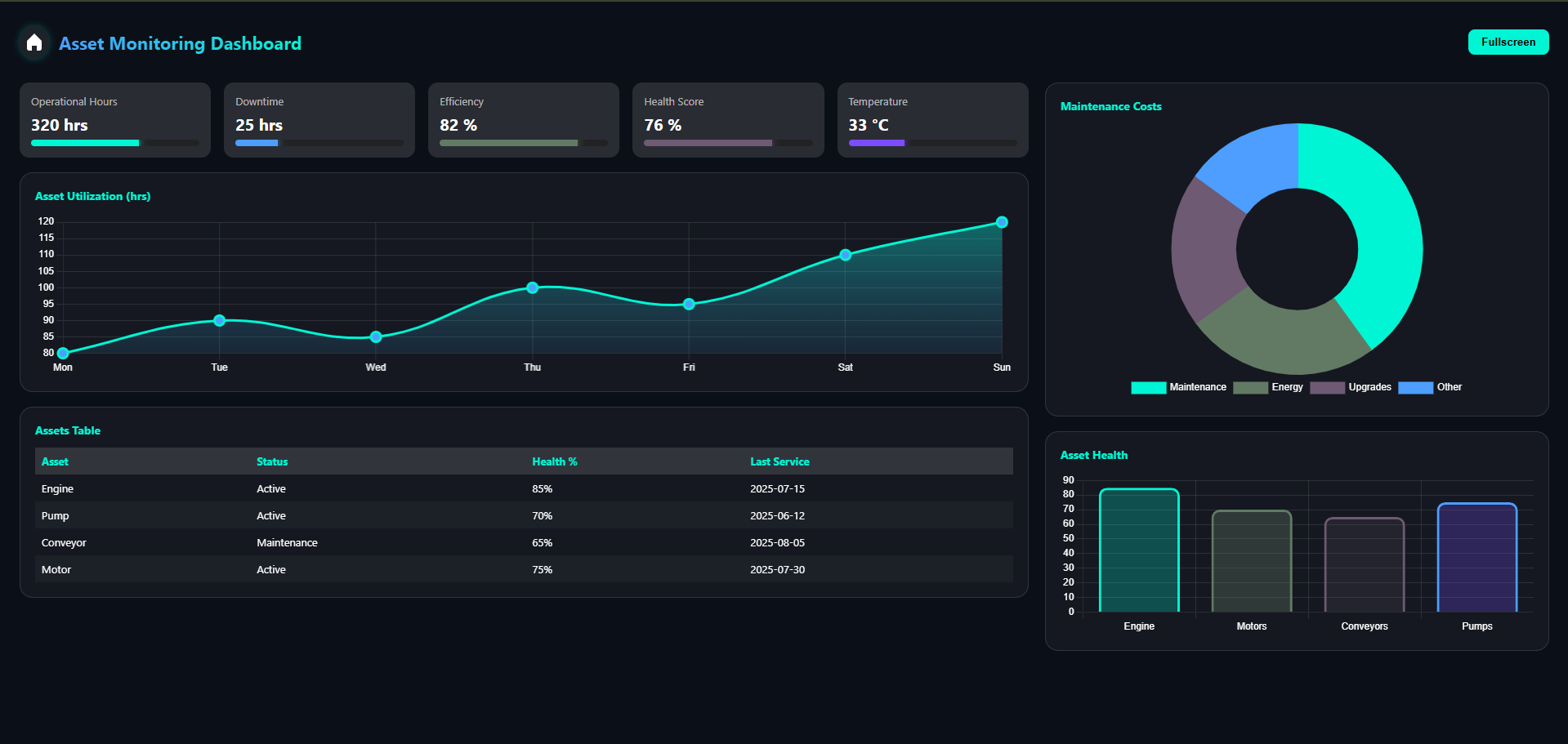Select the Sunday data point on utilization chart

[x=1002, y=222]
